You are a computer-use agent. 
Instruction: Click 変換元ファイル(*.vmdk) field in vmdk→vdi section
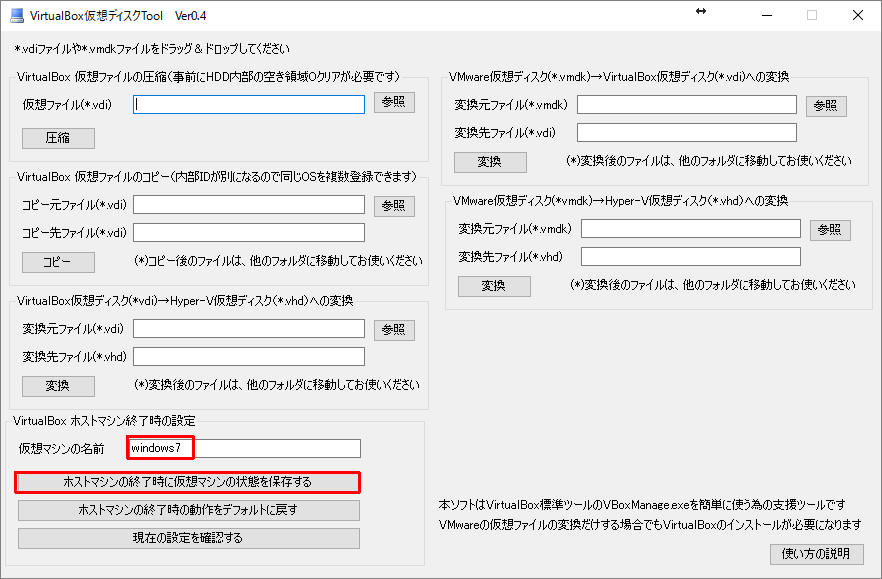coord(687,104)
